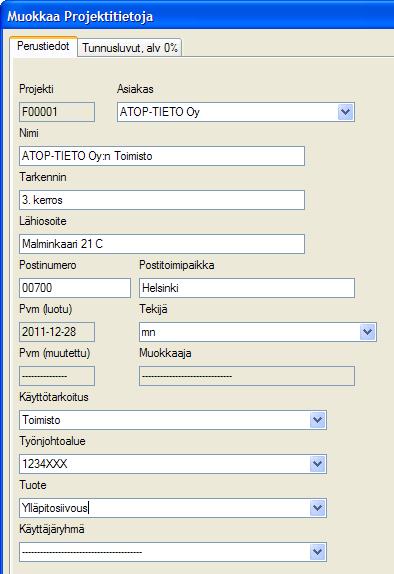Image resolution: width=394 pixels, height=574 pixels.
Task: Click the Tuote label
Action: click(33, 485)
